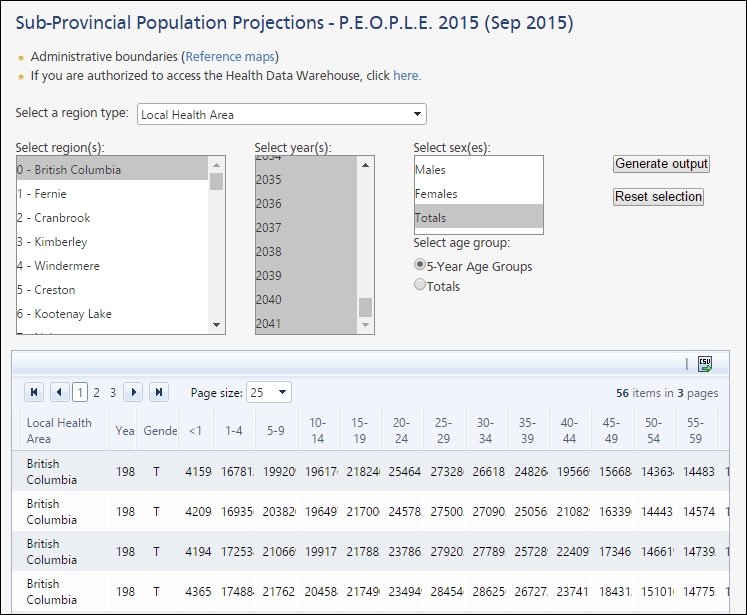Select '1 - Fernie' region
The width and height of the screenshot is (747, 615).
coord(112,193)
